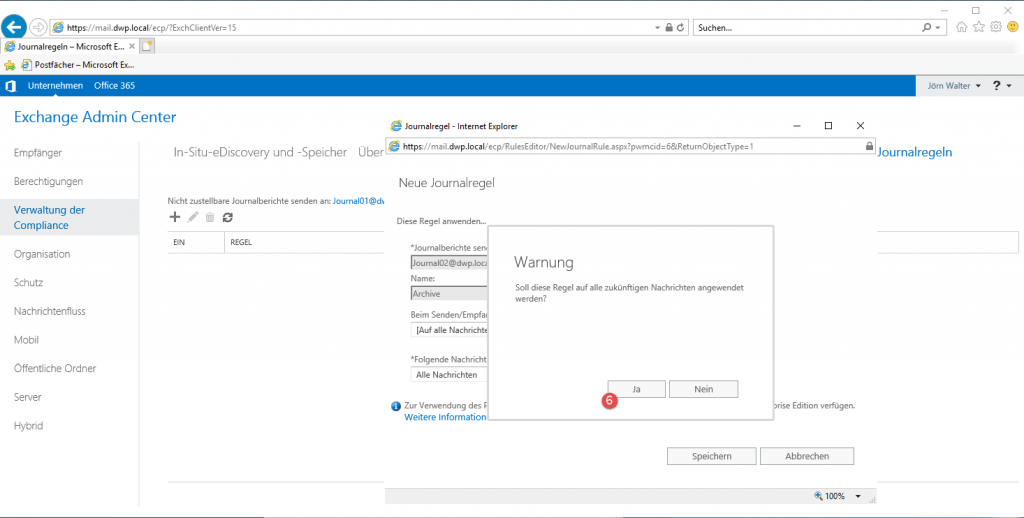The width and height of the screenshot is (1024, 518).
Task: Open the favorites star icon
Action: click(979, 27)
